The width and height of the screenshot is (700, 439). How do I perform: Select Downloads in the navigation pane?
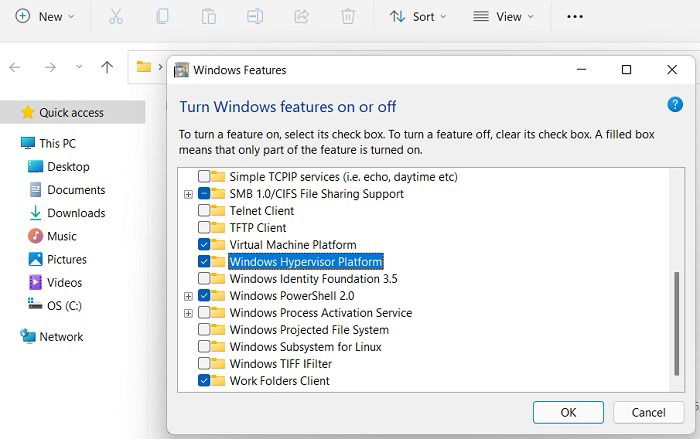tap(67, 213)
